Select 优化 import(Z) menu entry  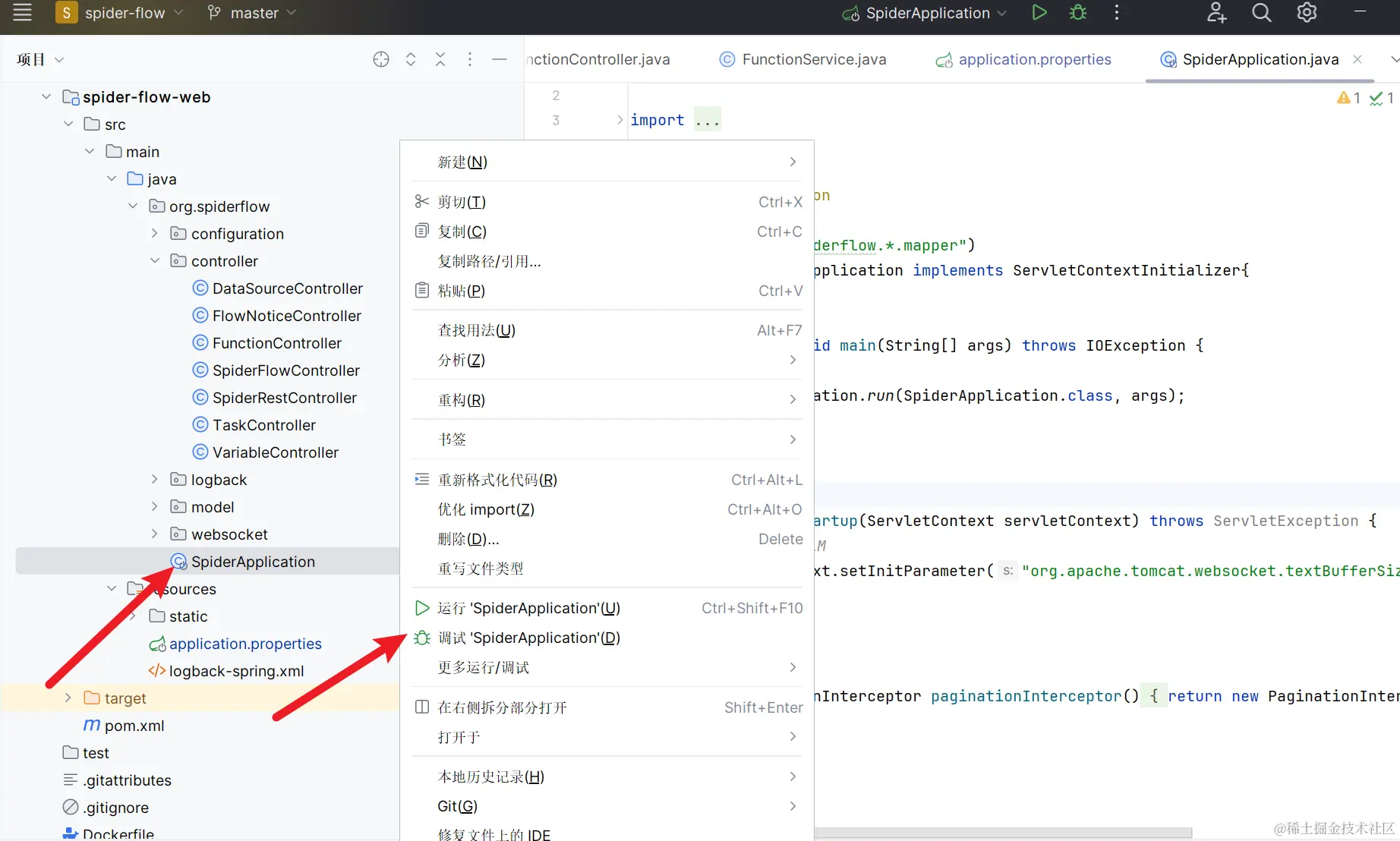tap(607, 509)
